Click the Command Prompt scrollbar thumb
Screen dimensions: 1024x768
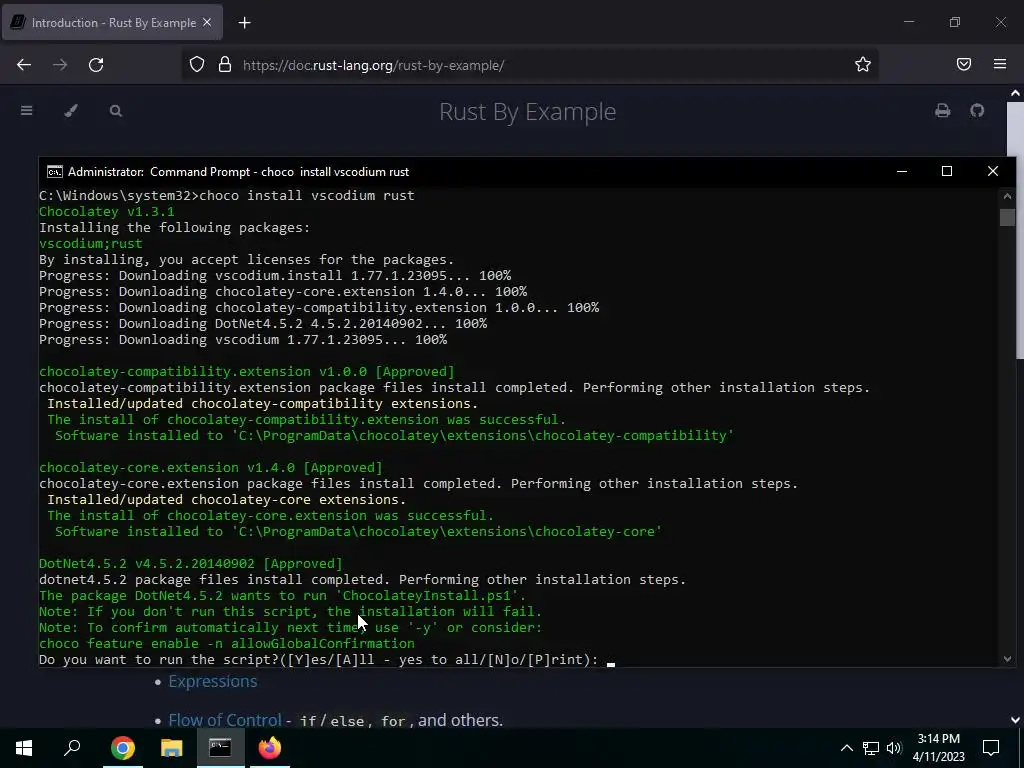click(1007, 217)
